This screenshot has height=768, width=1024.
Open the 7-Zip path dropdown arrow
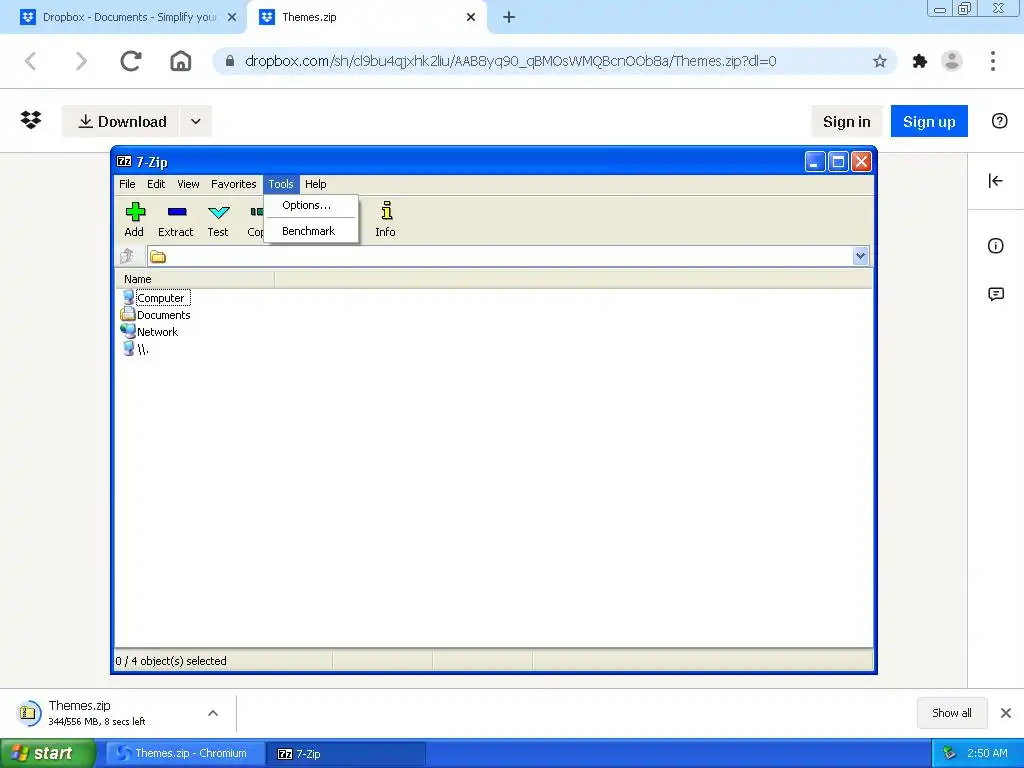[860, 256]
